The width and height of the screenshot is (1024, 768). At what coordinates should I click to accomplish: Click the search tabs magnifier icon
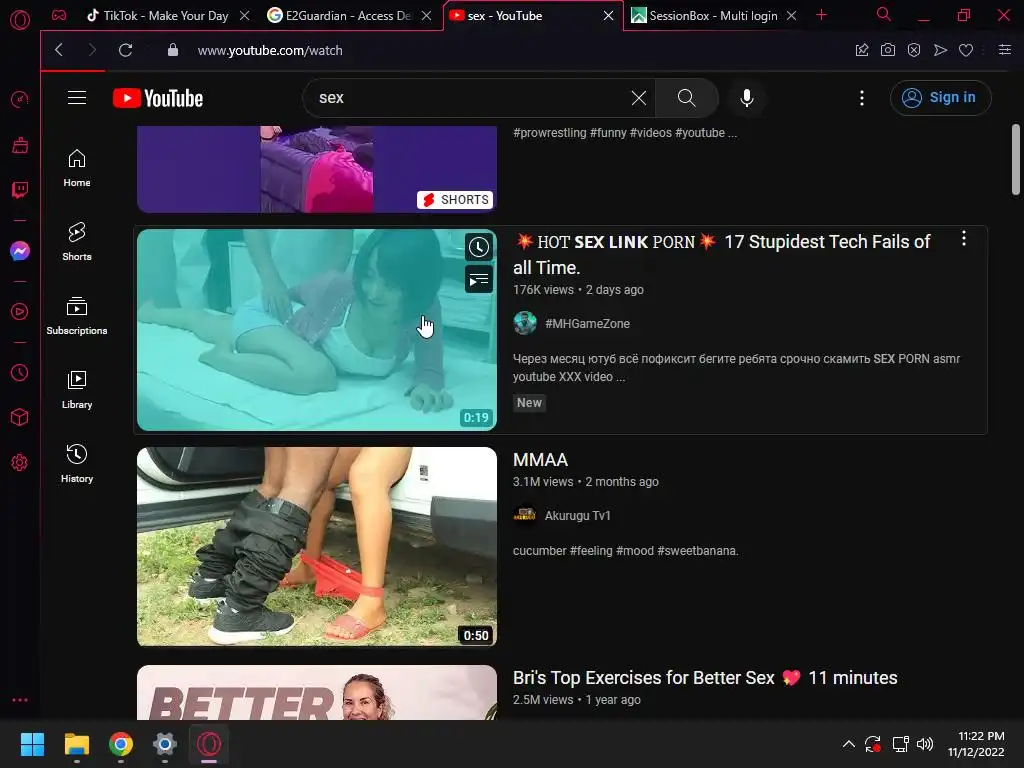pos(884,14)
